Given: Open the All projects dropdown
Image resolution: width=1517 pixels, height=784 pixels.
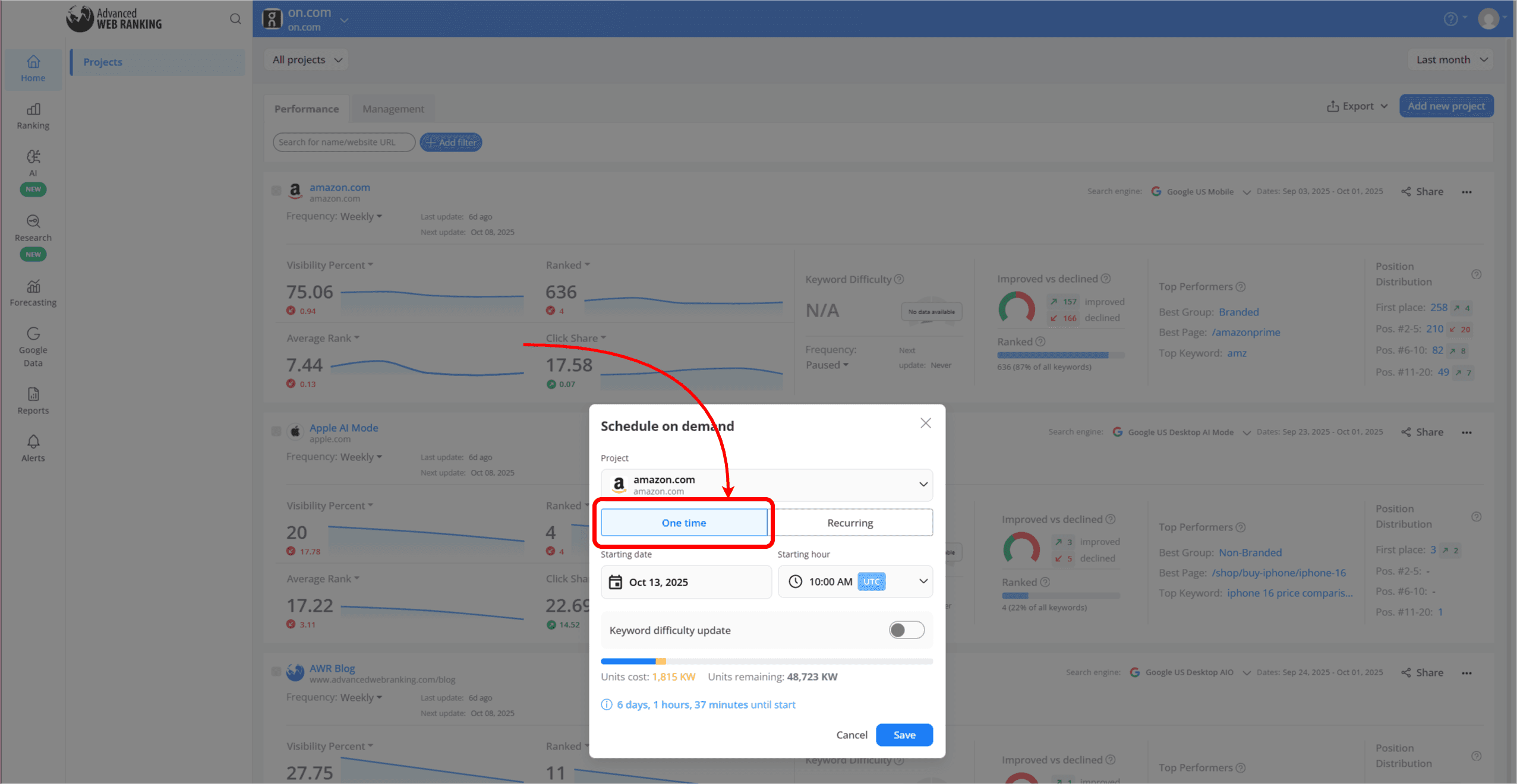Looking at the screenshot, I should coord(307,59).
